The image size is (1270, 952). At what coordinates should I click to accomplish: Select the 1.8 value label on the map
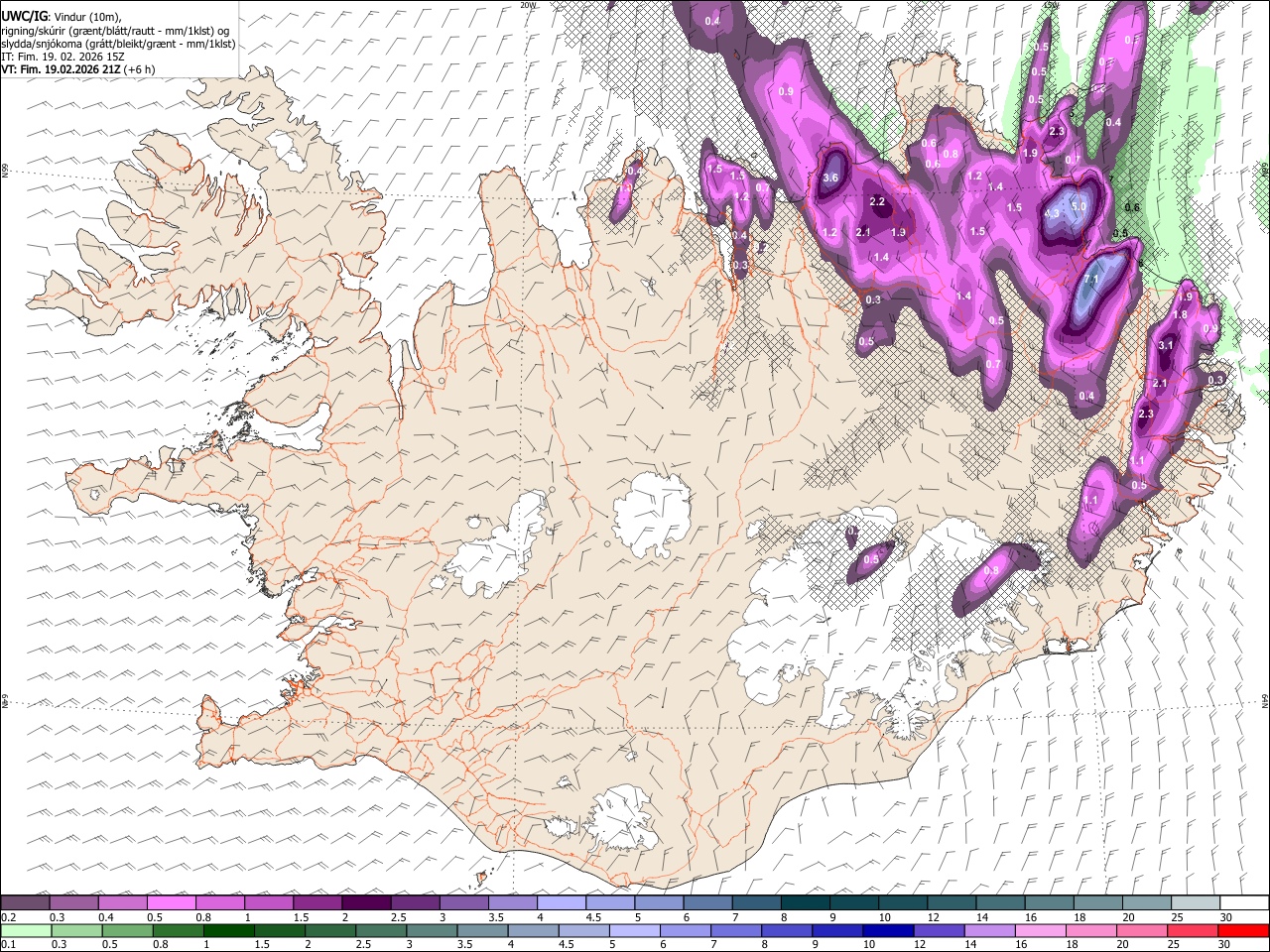click(x=1180, y=315)
